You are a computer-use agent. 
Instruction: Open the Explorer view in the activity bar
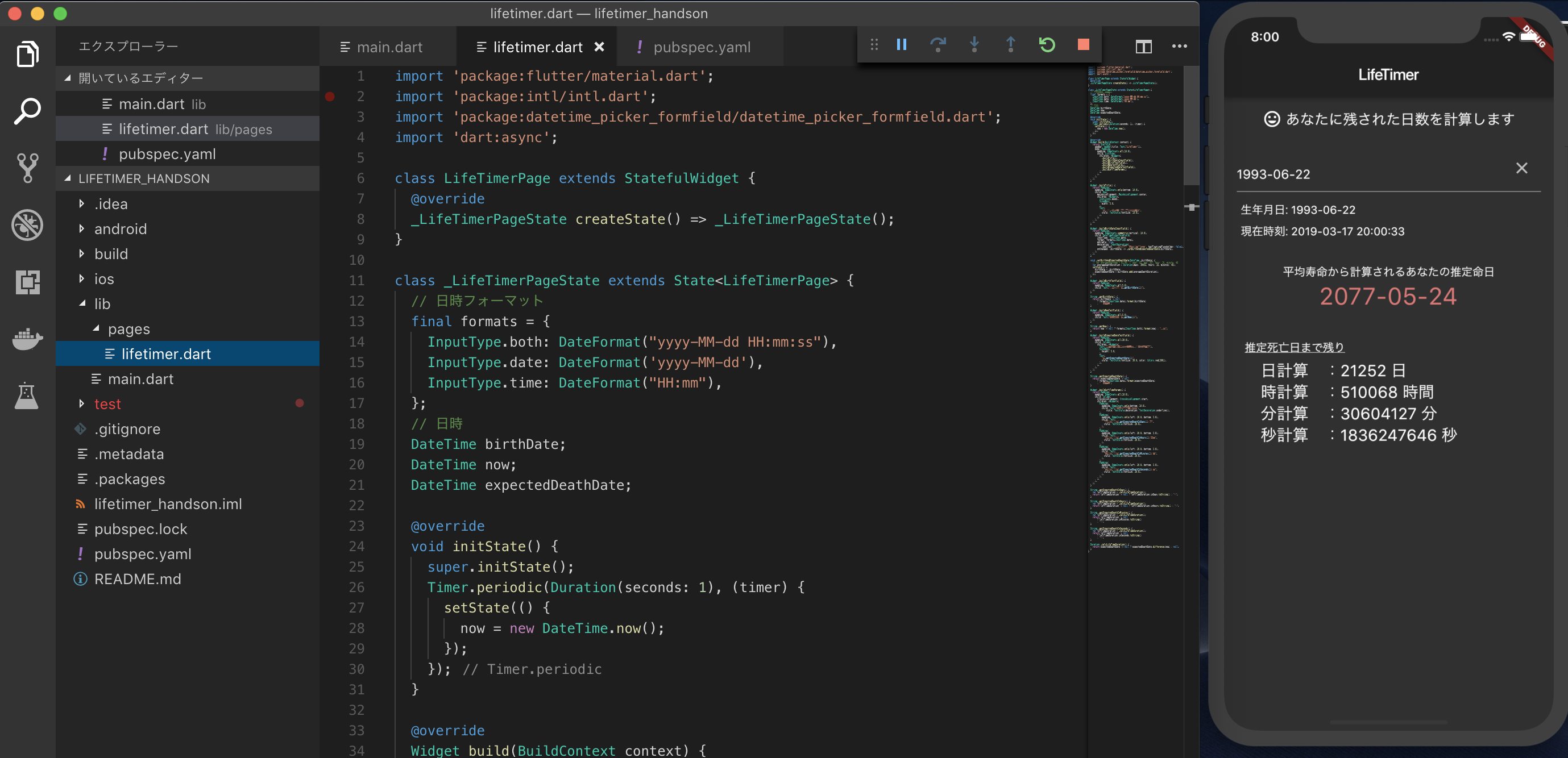click(27, 55)
